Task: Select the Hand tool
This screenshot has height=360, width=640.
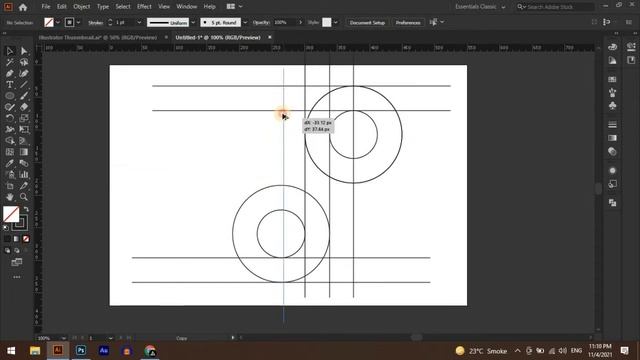Action: pos(10,197)
